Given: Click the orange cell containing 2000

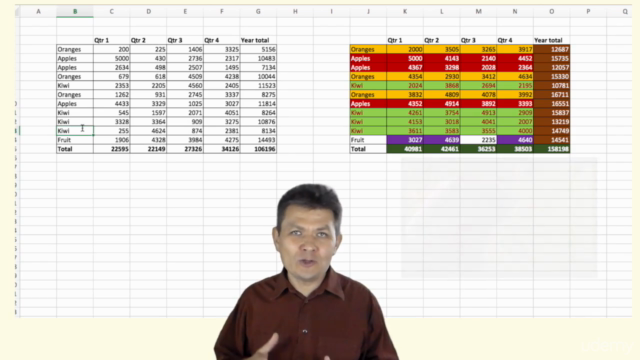Looking at the screenshot, I should pos(405,49).
